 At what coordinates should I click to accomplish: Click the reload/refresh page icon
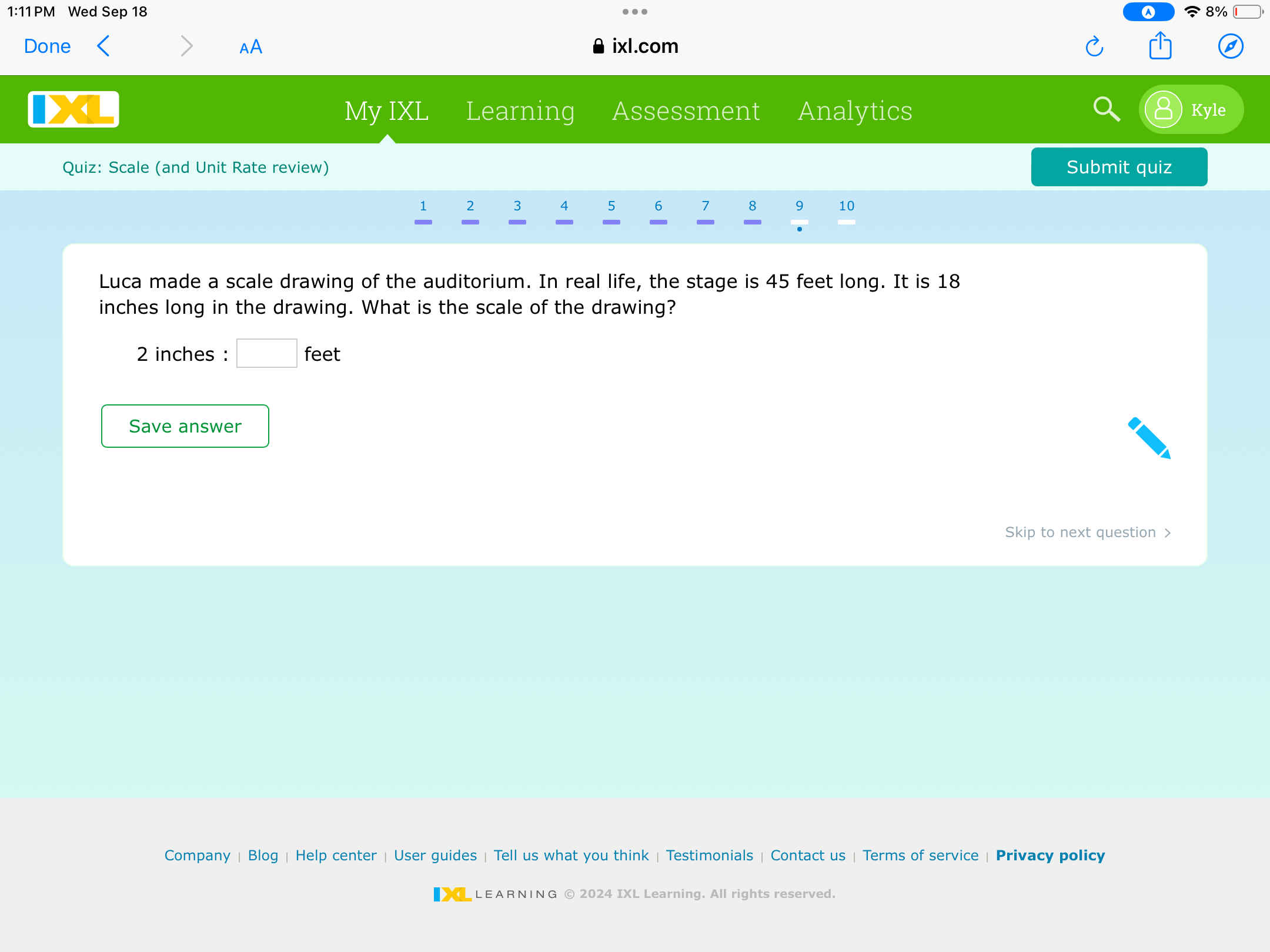[x=1093, y=47]
